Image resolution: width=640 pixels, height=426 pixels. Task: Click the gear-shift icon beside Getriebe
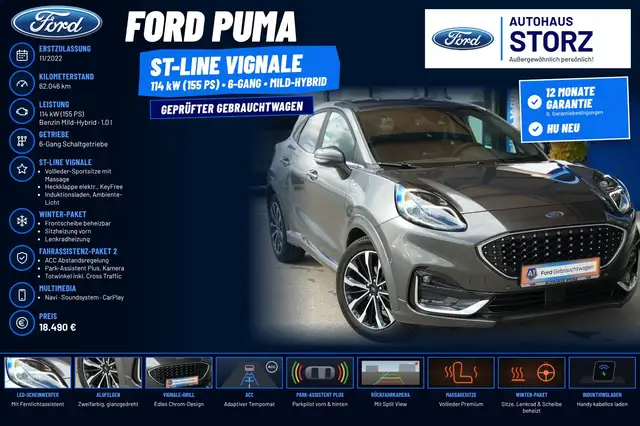(22, 141)
